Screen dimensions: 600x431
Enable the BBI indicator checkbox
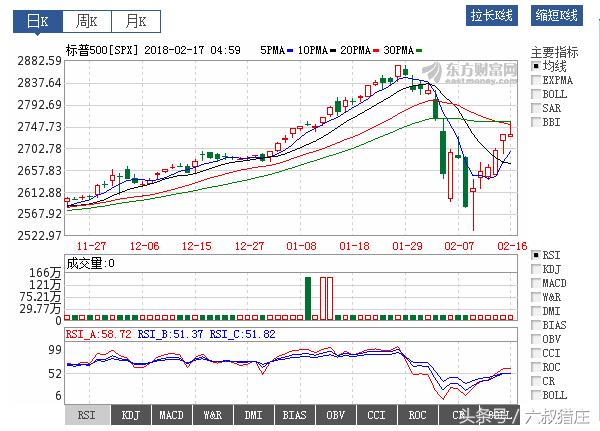535,122
